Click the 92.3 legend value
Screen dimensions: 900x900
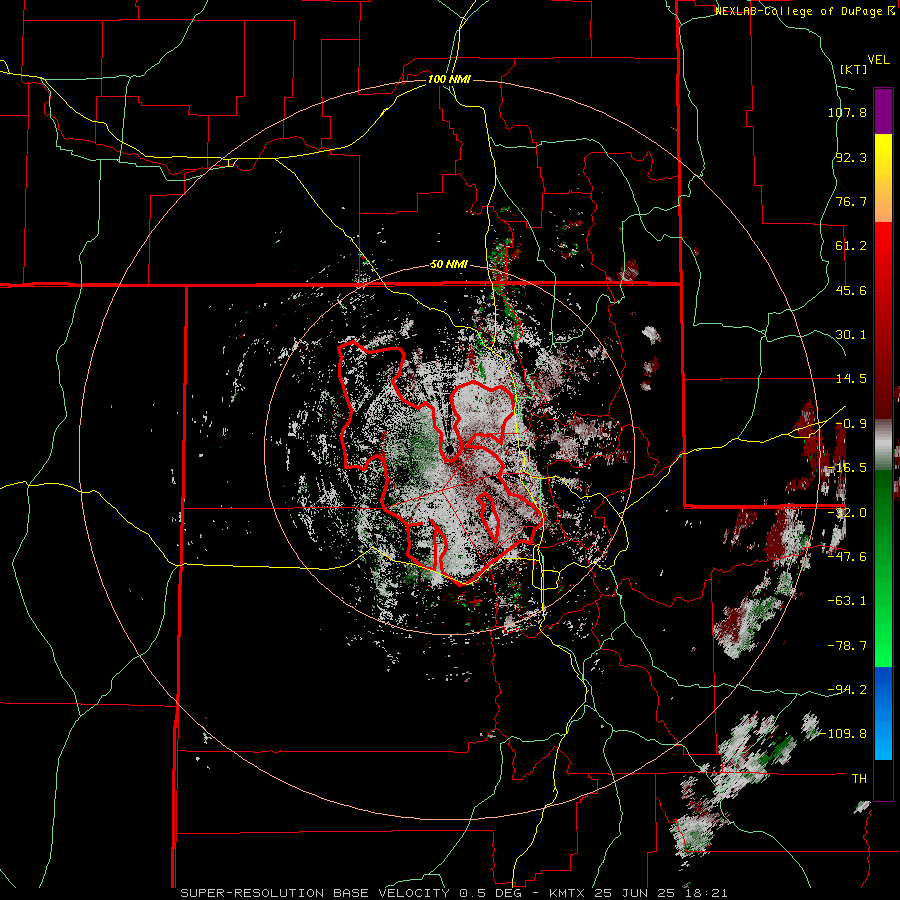(851, 157)
